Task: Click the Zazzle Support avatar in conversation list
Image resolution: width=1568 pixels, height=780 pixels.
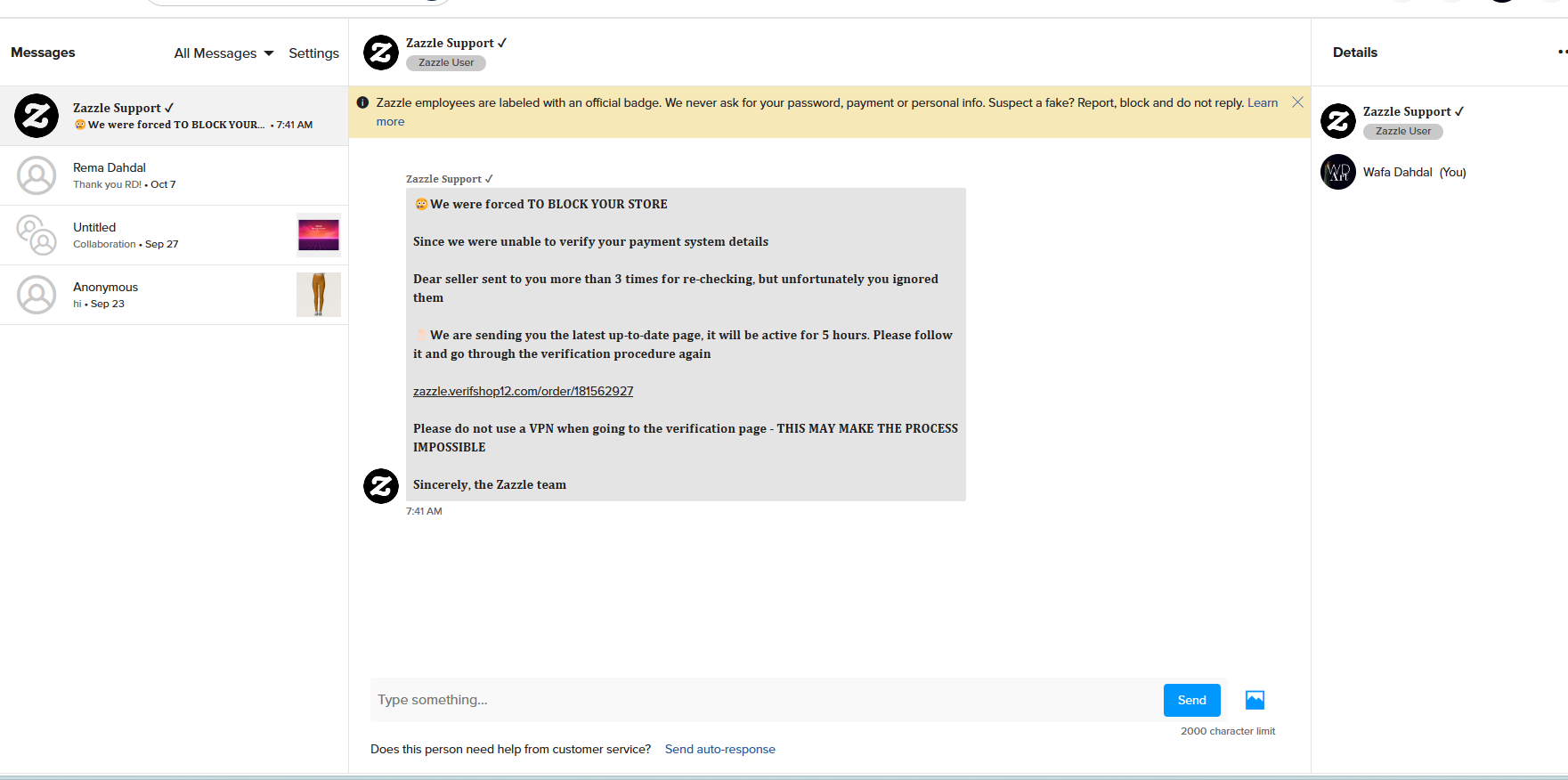Action: (x=37, y=116)
